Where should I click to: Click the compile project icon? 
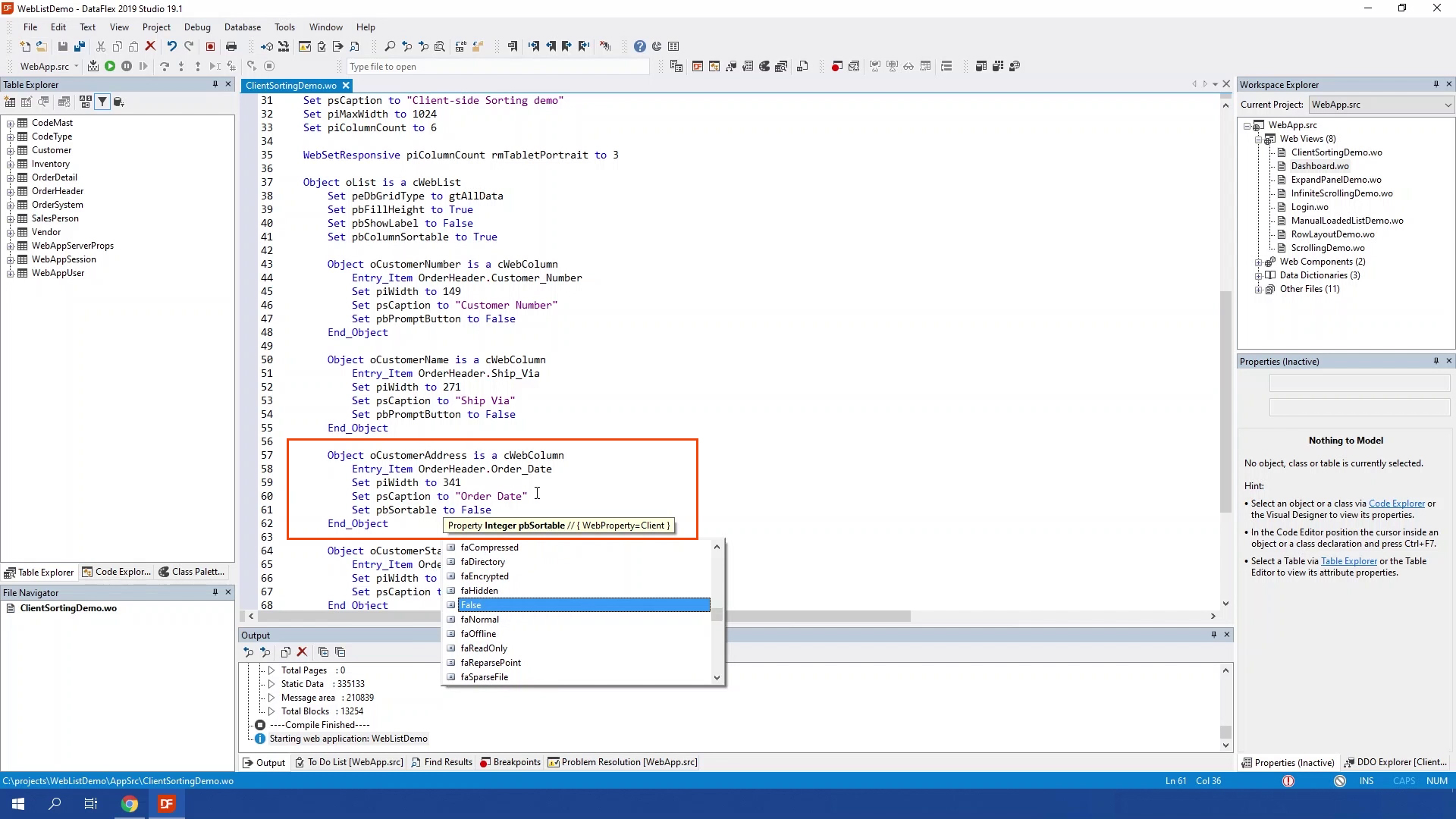pyautogui.click(x=93, y=67)
